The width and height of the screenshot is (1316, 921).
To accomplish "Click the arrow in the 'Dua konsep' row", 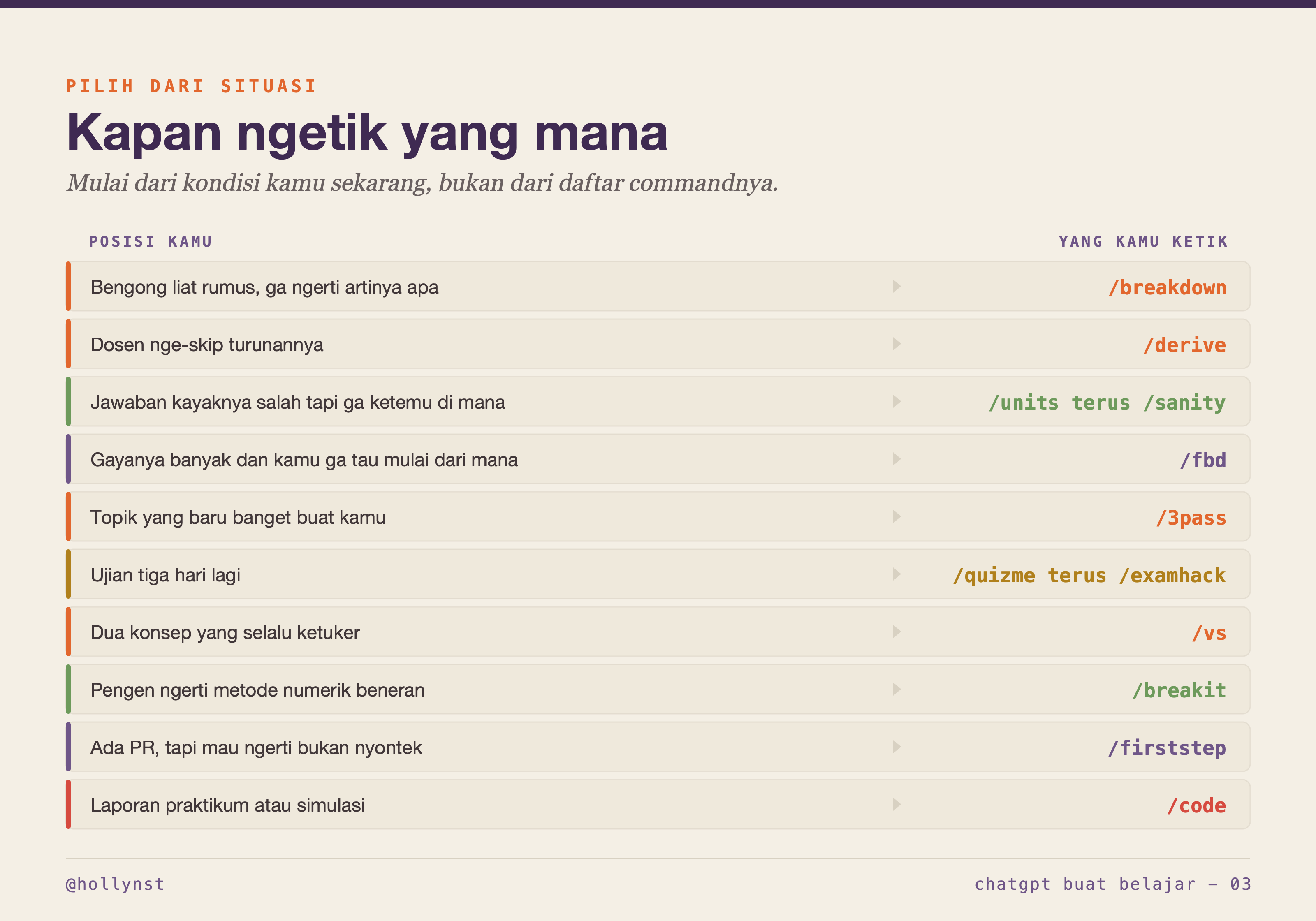I will tap(897, 632).
